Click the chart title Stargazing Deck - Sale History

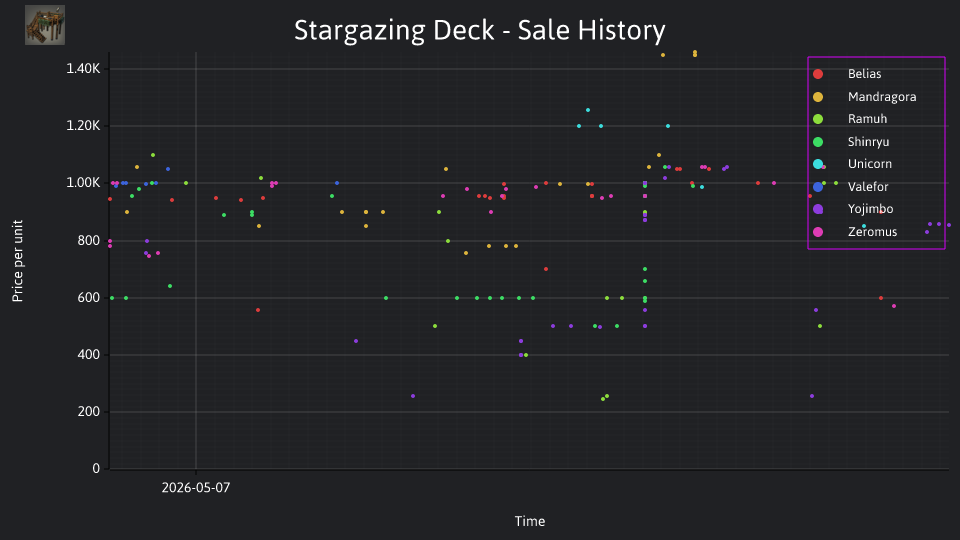click(479, 30)
